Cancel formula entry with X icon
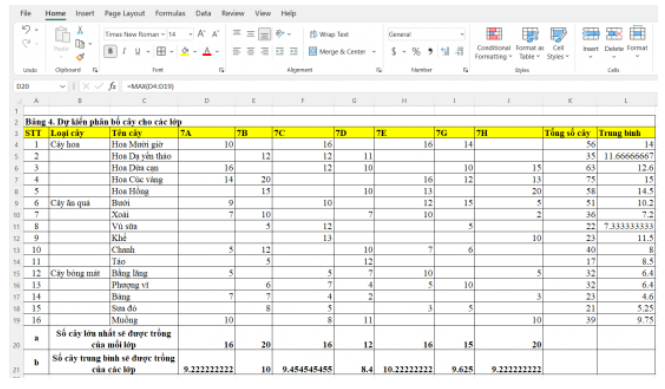Screen dimensions: 665x389 (86, 86)
